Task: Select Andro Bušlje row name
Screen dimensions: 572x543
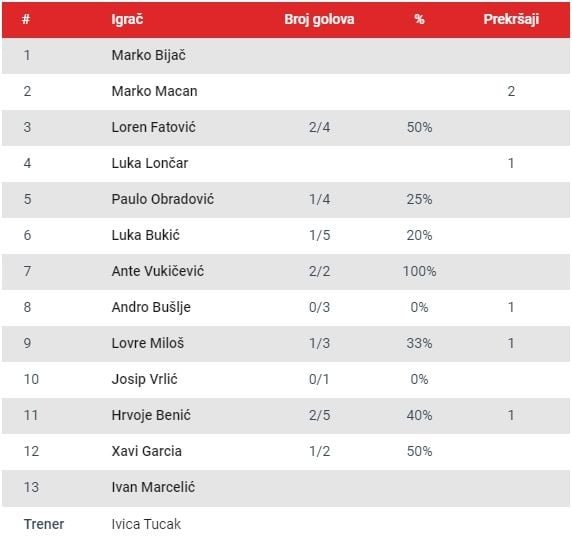Action: (x=151, y=307)
